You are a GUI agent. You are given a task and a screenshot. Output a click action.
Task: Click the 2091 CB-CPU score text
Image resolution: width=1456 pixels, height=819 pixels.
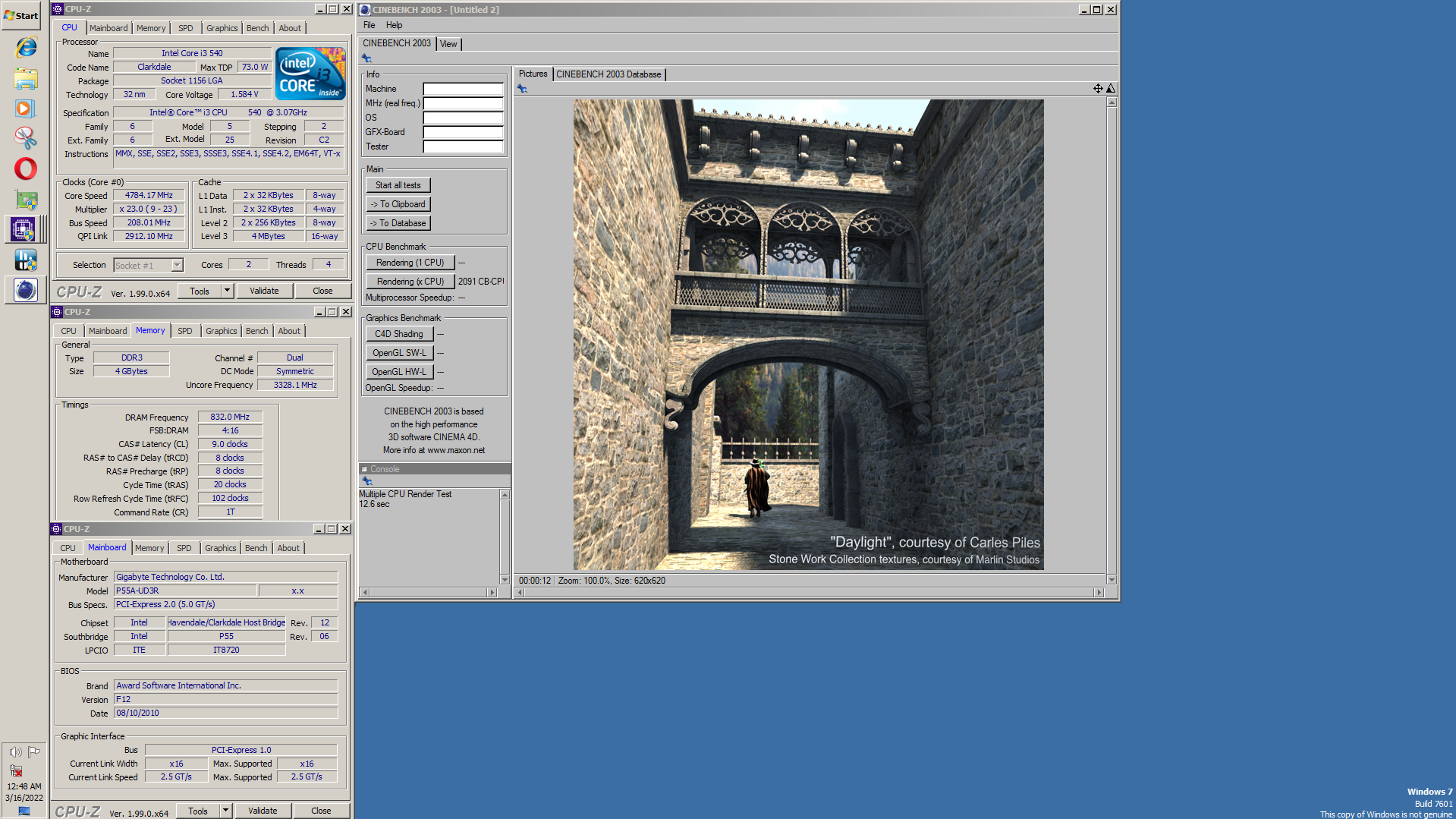click(x=481, y=282)
